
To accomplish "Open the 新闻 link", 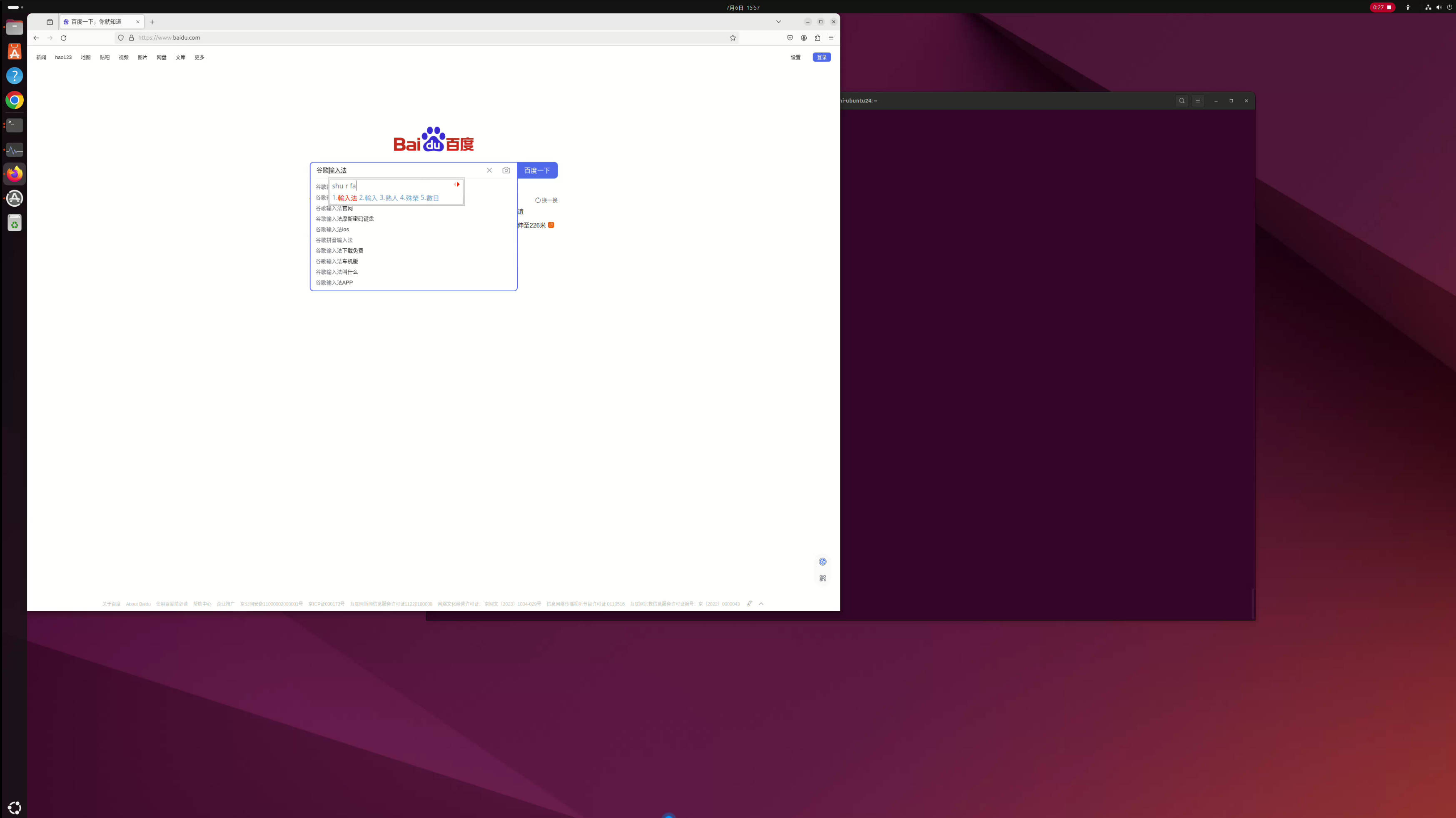I will [41, 57].
